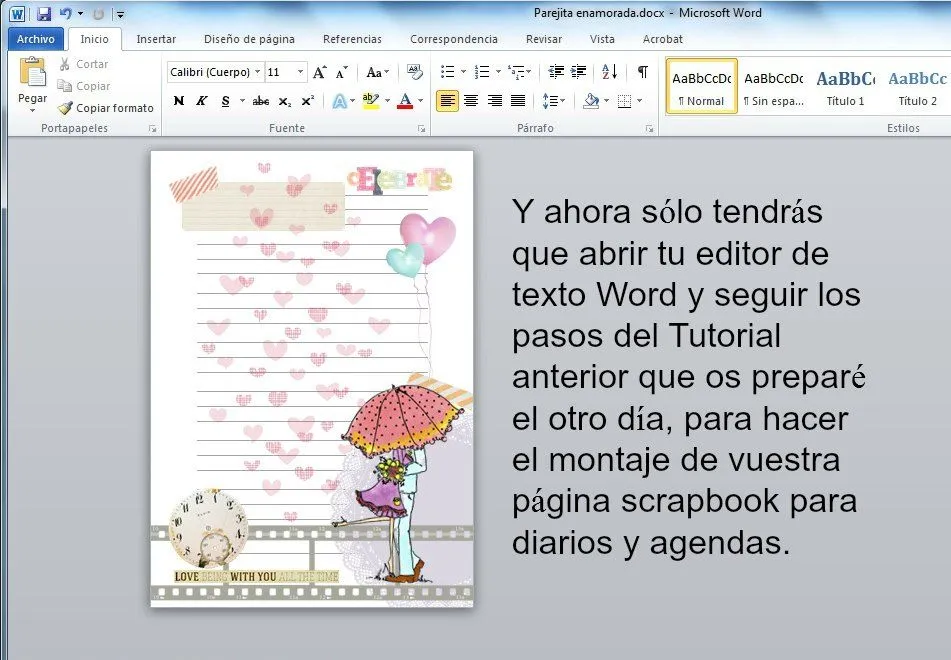The height and width of the screenshot is (660, 951).
Task: Expand the highlight color dropdown arrow
Action: point(387,101)
